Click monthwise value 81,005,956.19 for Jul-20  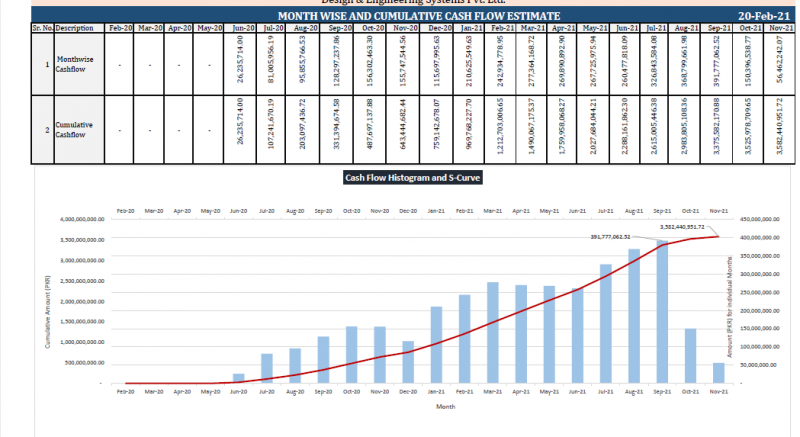click(x=270, y=59)
